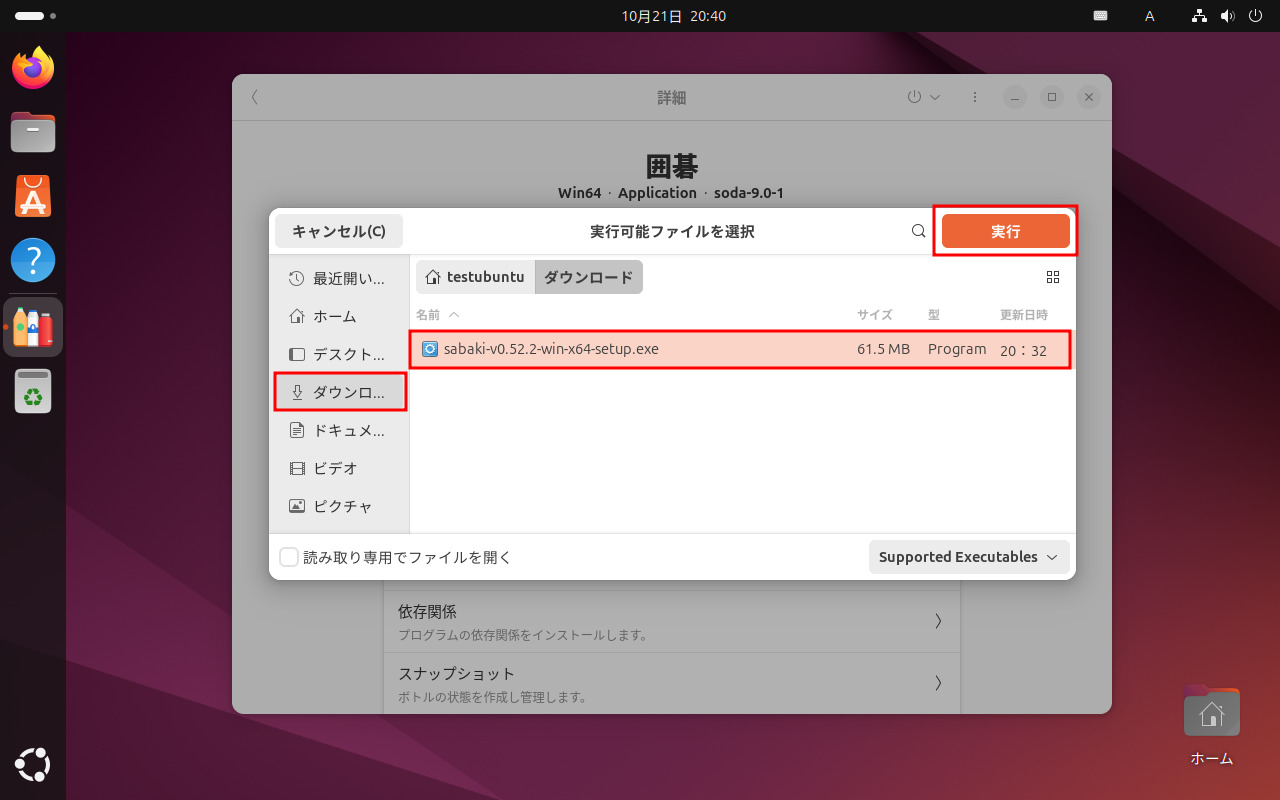This screenshot has height=800, width=1280.
Task: Click the input method indicator A
Action: point(1149,16)
